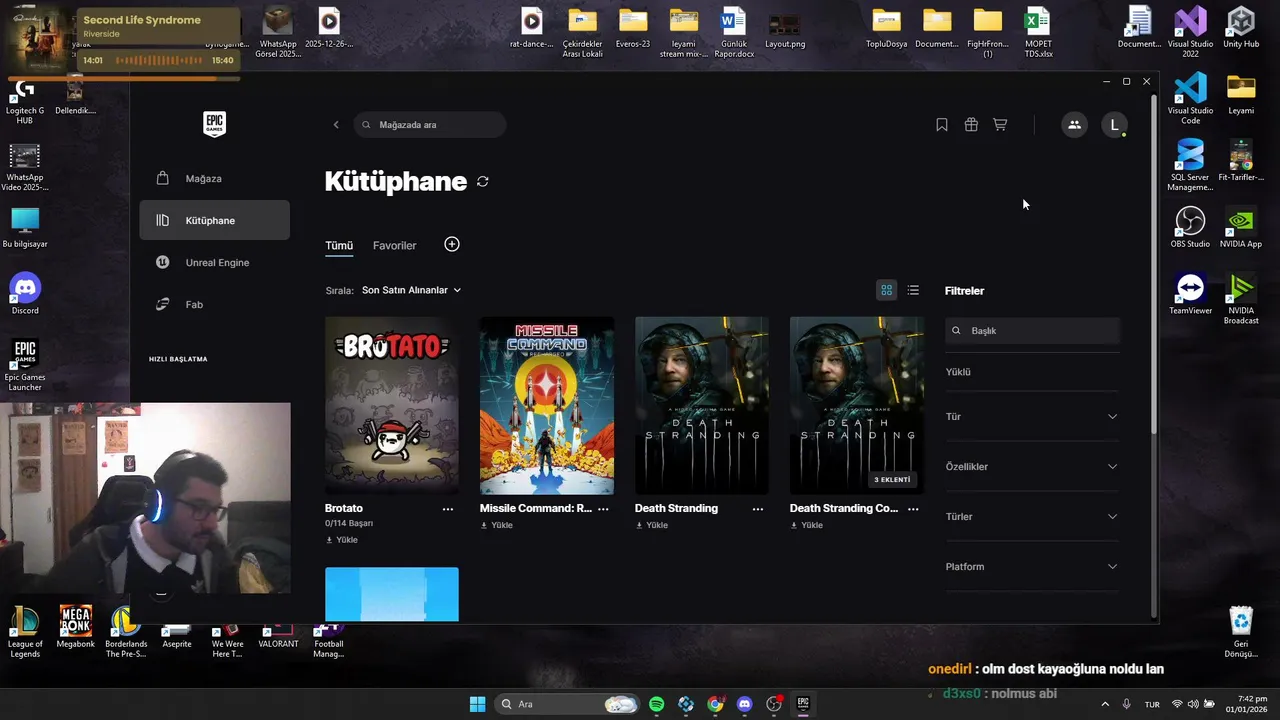This screenshot has height=720, width=1280.
Task: Add a new collection with plus icon
Action: 452,244
